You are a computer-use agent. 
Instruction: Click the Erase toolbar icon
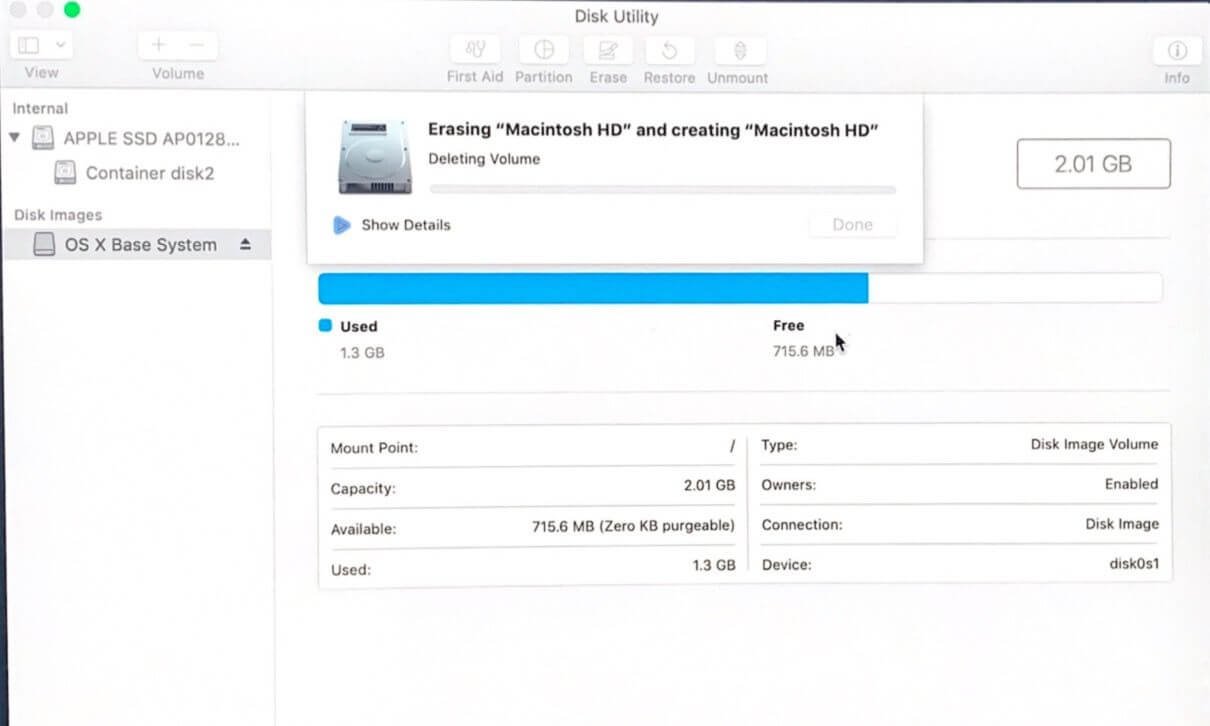tap(607, 50)
